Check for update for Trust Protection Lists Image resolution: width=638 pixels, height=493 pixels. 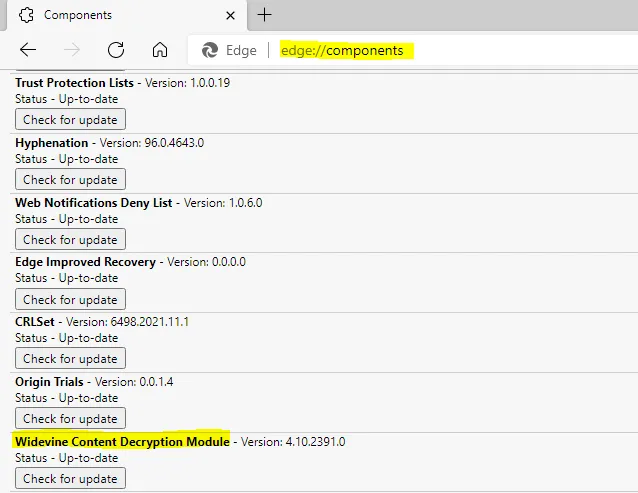click(70, 120)
